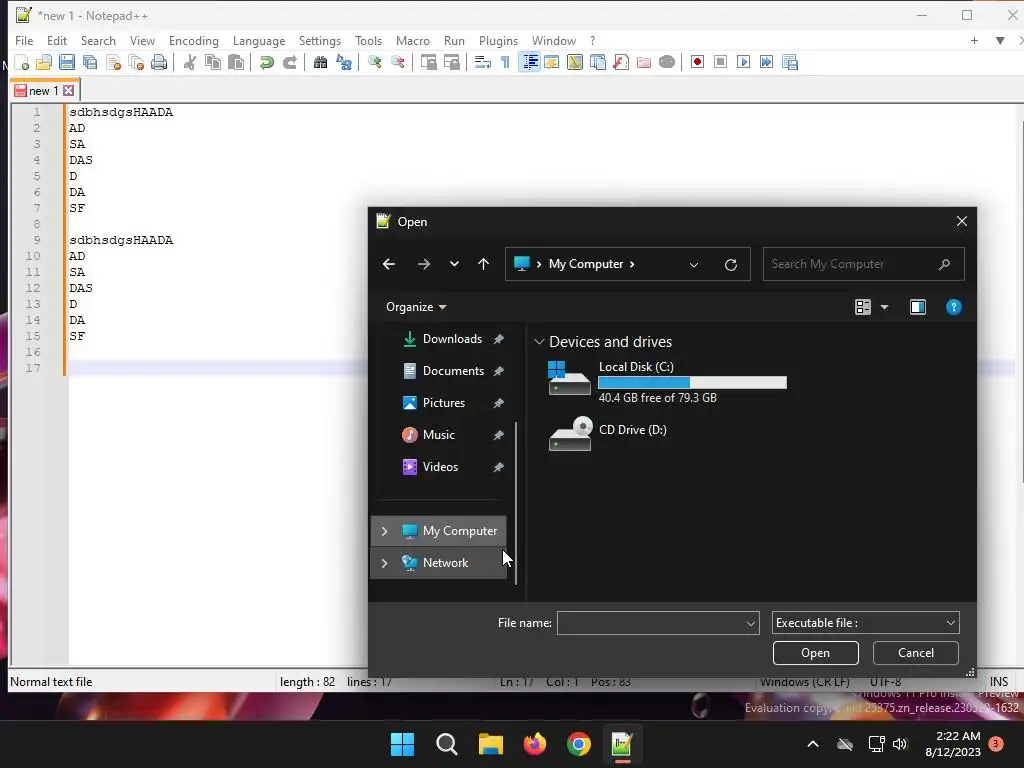Image resolution: width=1024 pixels, height=768 pixels.
Task: Expand the Network tree node
Action: point(385,563)
